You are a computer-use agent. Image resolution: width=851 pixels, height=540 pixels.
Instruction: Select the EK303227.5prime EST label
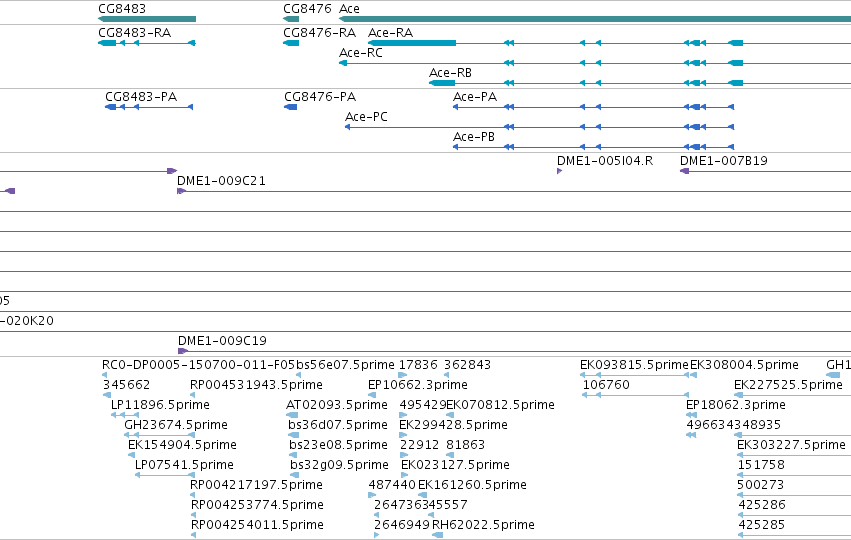pyautogui.click(x=791, y=445)
